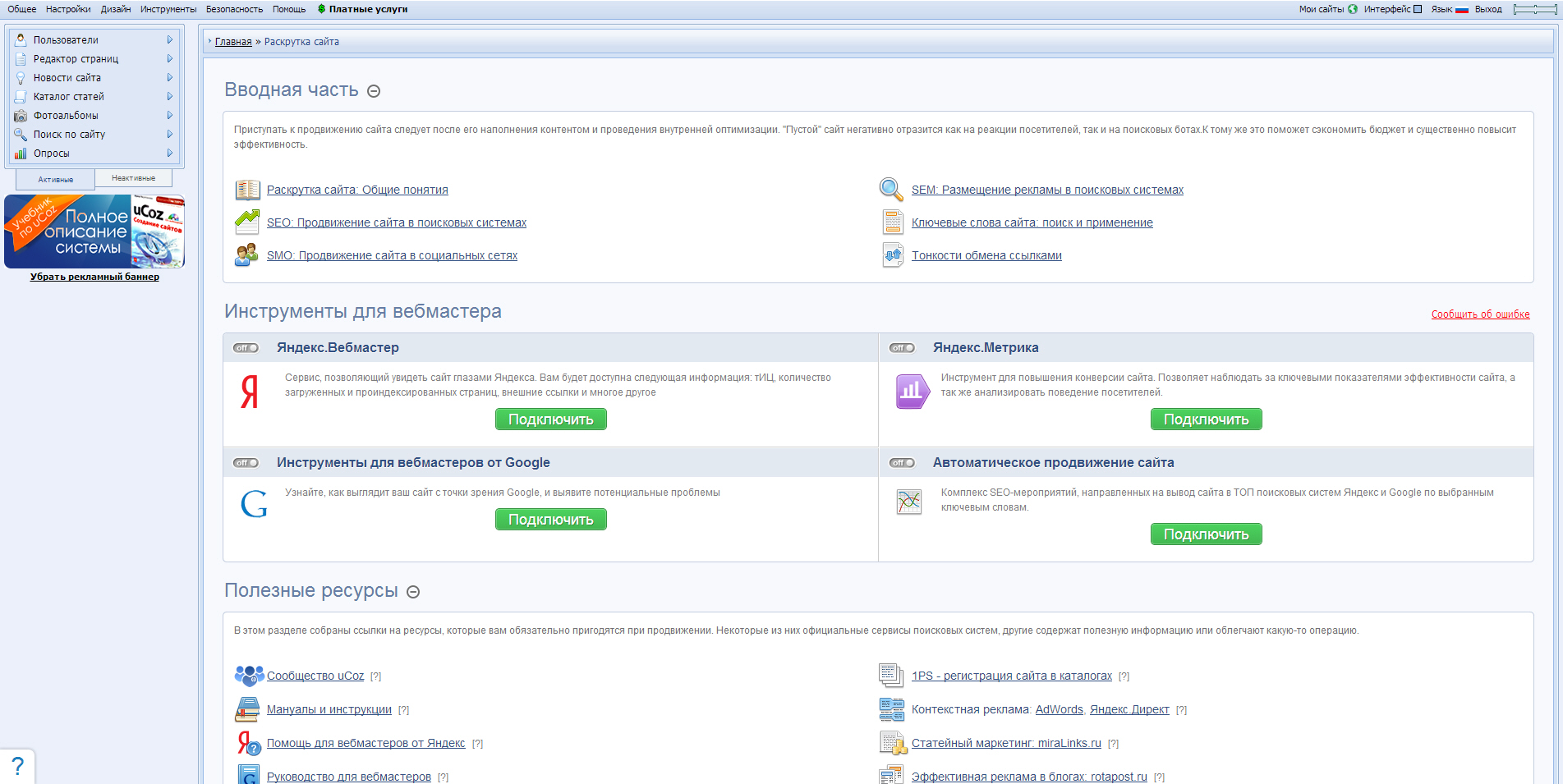Click the blue Google G logo icon

254,503
